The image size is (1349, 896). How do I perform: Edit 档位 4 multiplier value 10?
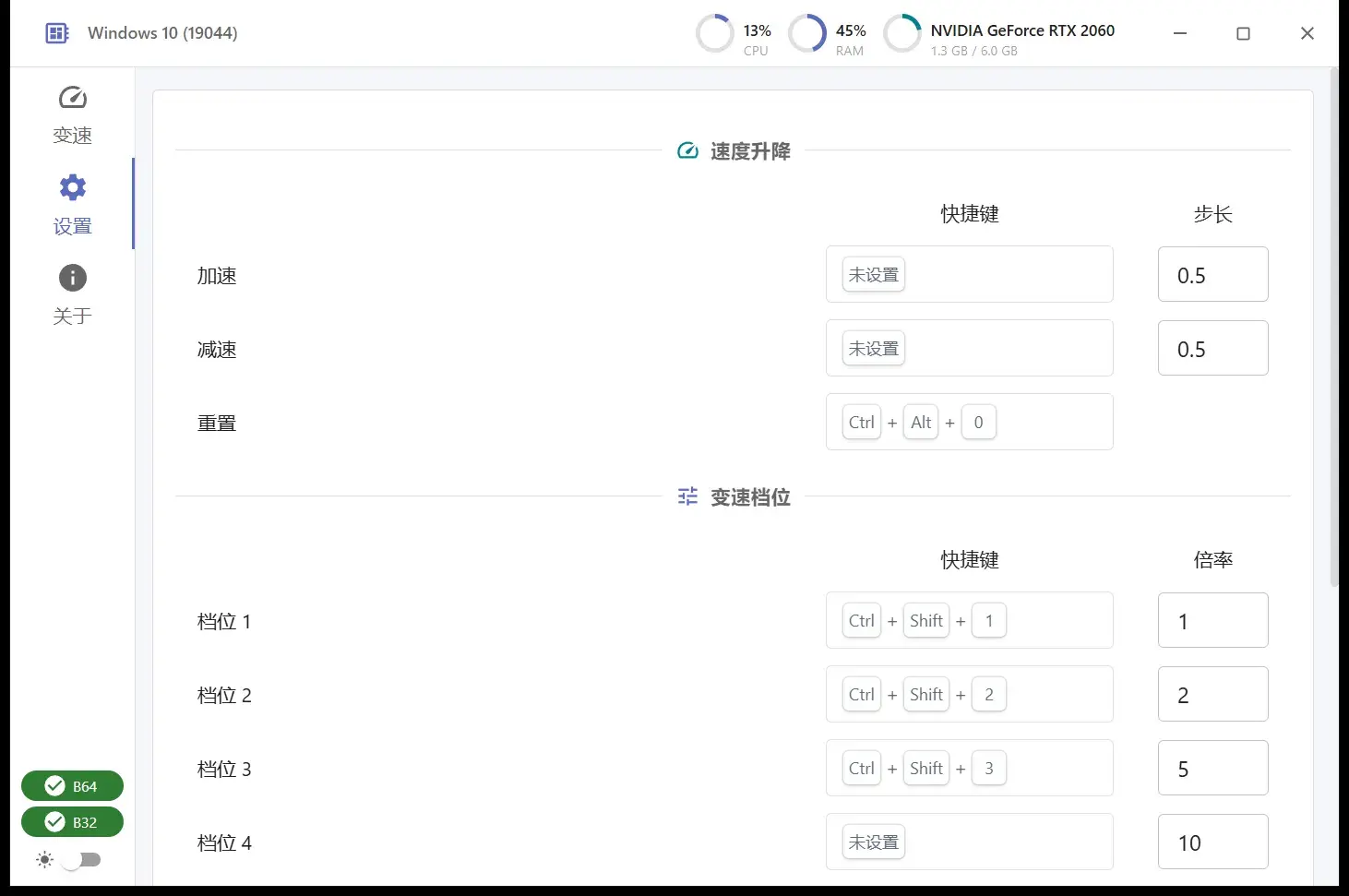point(1212,842)
